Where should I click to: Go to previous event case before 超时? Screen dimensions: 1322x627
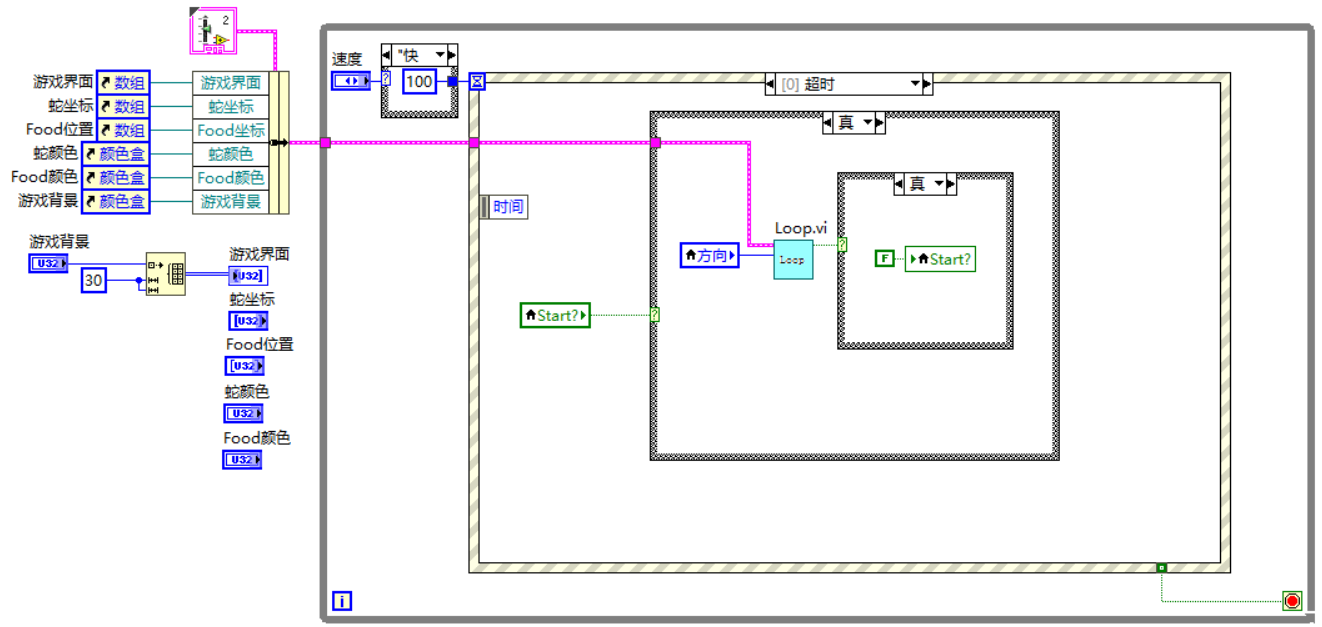click(x=770, y=84)
